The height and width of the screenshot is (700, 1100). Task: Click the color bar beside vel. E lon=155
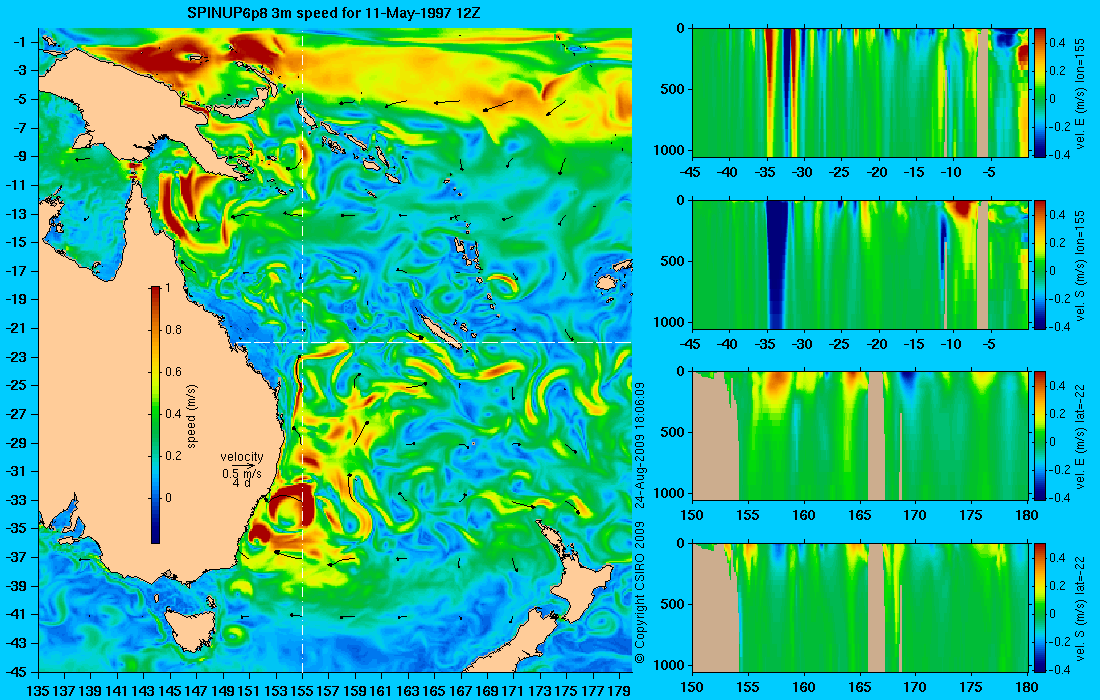1039,93
